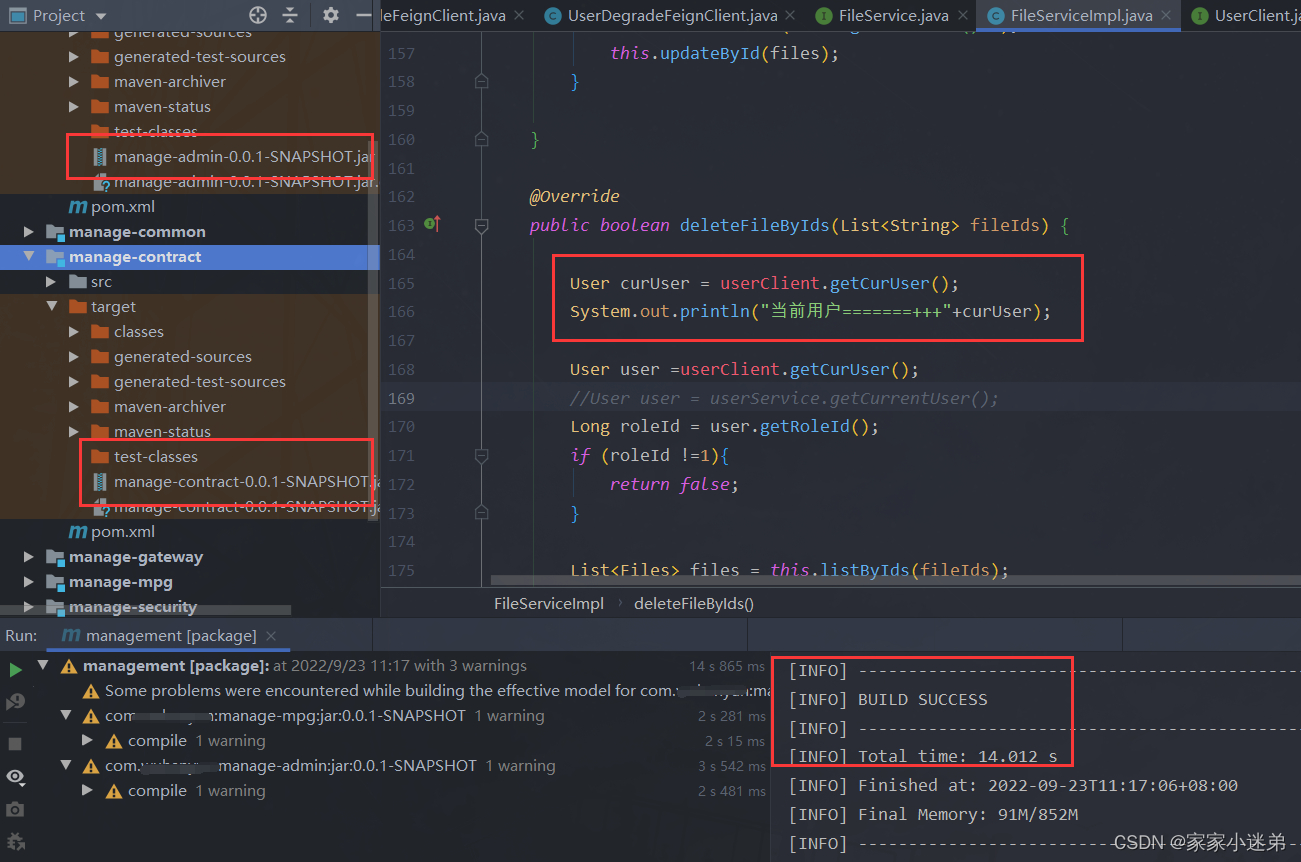Viewport: 1301px width, 862px height.
Task: Toggle the fold marker at line 171
Action: [x=481, y=456]
